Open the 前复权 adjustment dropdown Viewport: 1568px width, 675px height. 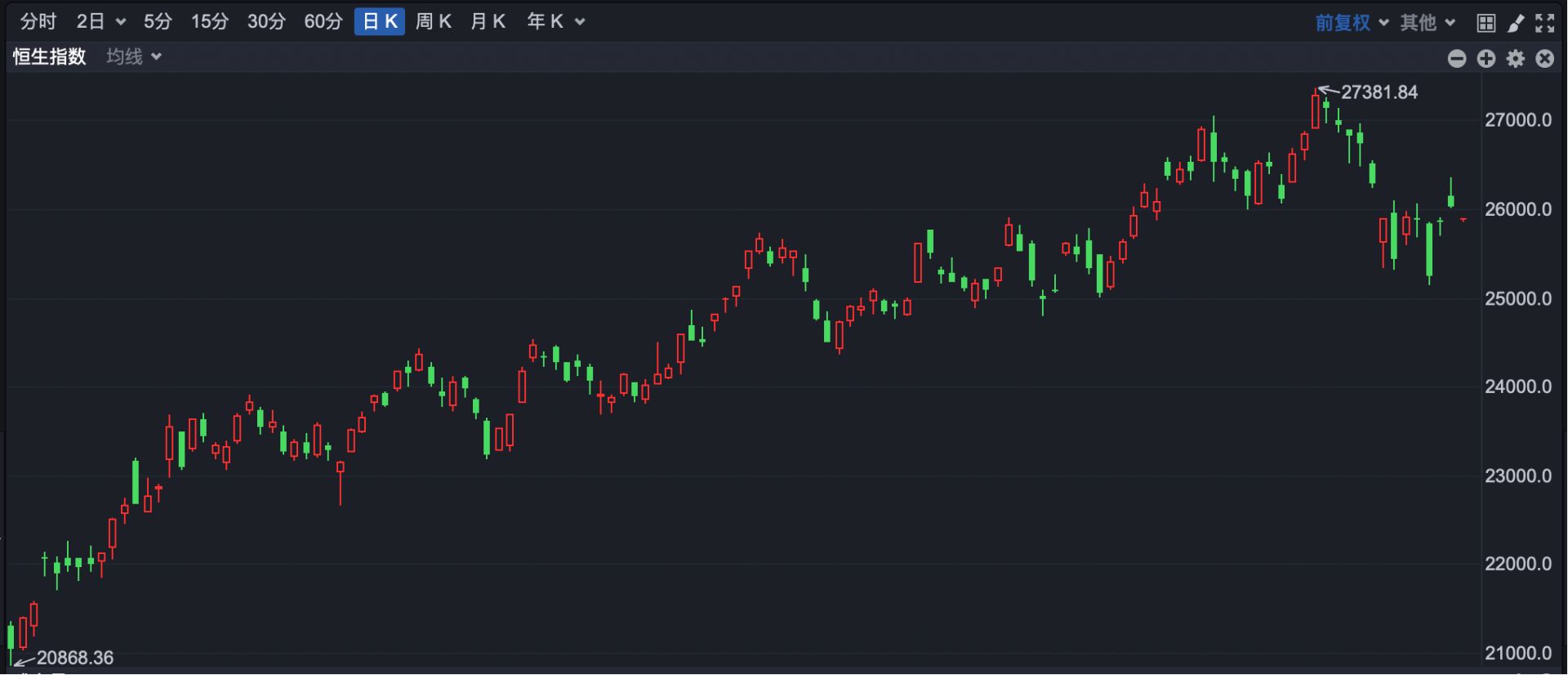[x=1352, y=23]
